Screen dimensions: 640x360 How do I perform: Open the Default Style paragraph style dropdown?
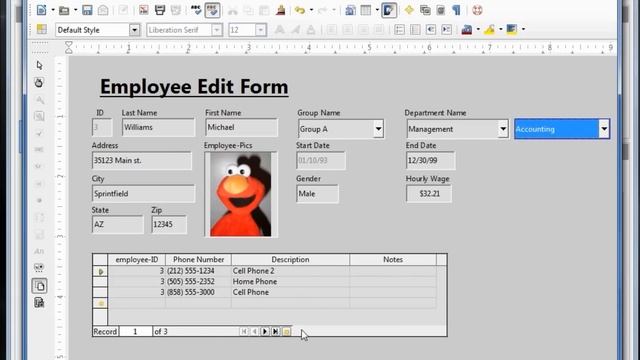(134, 30)
